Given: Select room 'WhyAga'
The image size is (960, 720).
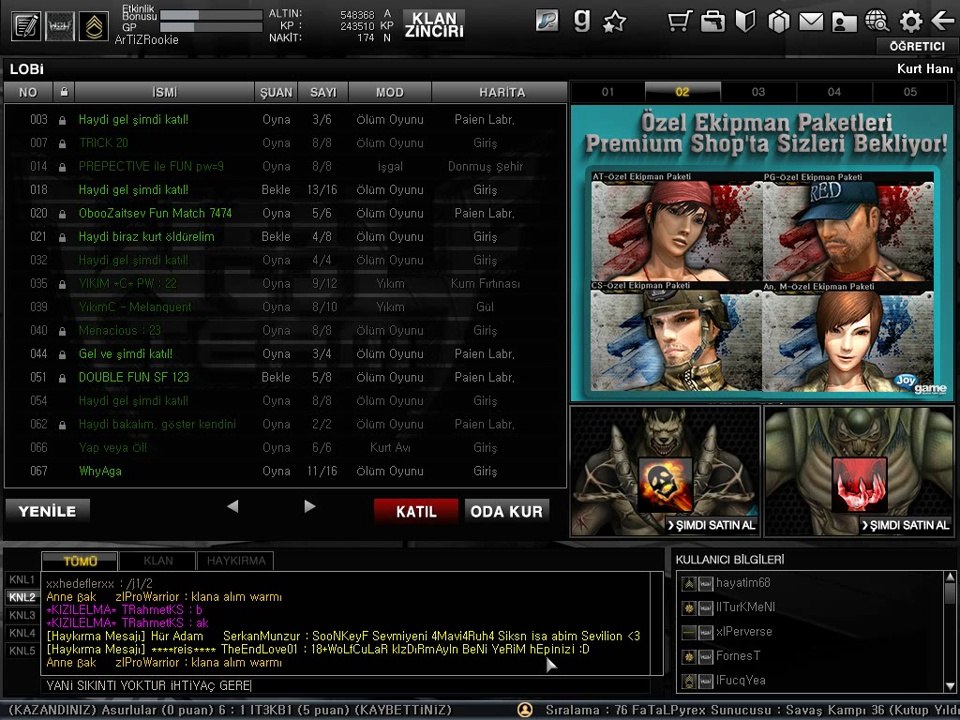Looking at the screenshot, I should pos(285,471).
